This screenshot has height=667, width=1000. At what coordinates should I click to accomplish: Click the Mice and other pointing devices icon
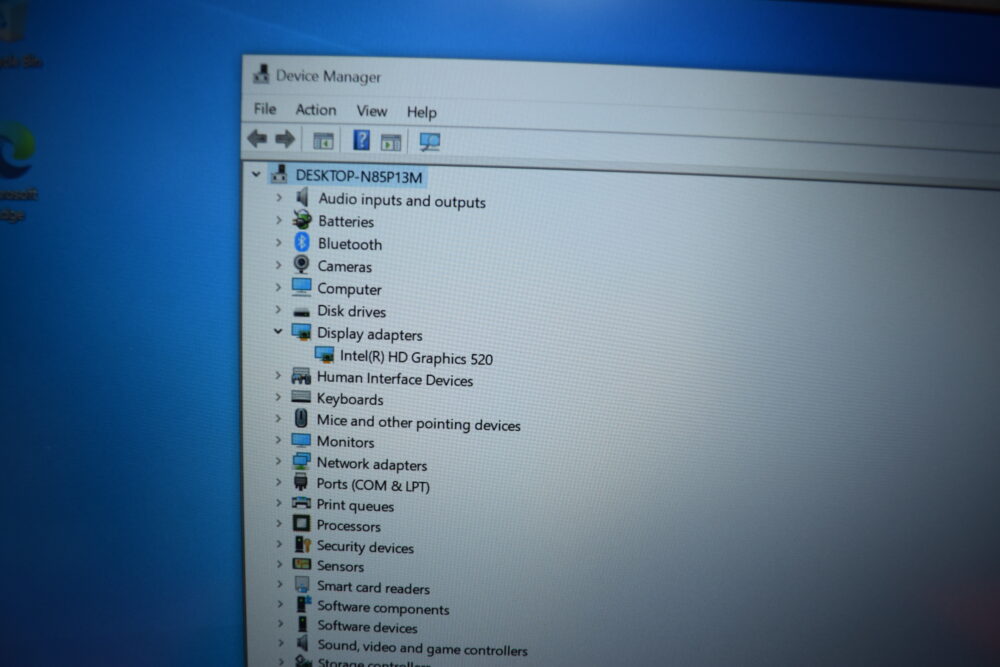tap(301, 418)
